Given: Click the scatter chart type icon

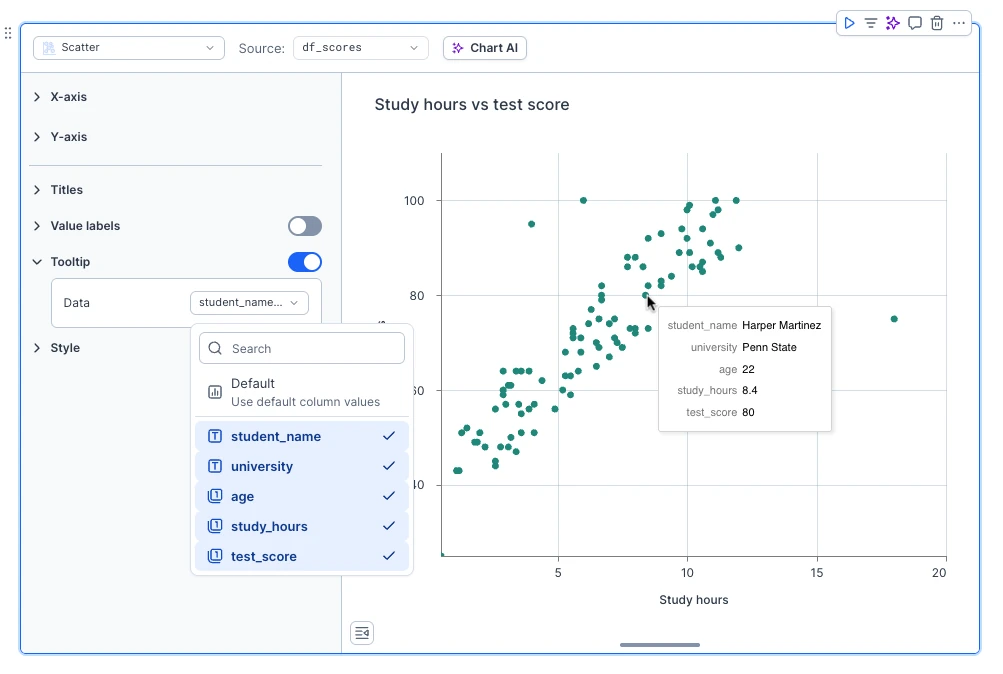Looking at the screenshot, I should pos(49,48).
